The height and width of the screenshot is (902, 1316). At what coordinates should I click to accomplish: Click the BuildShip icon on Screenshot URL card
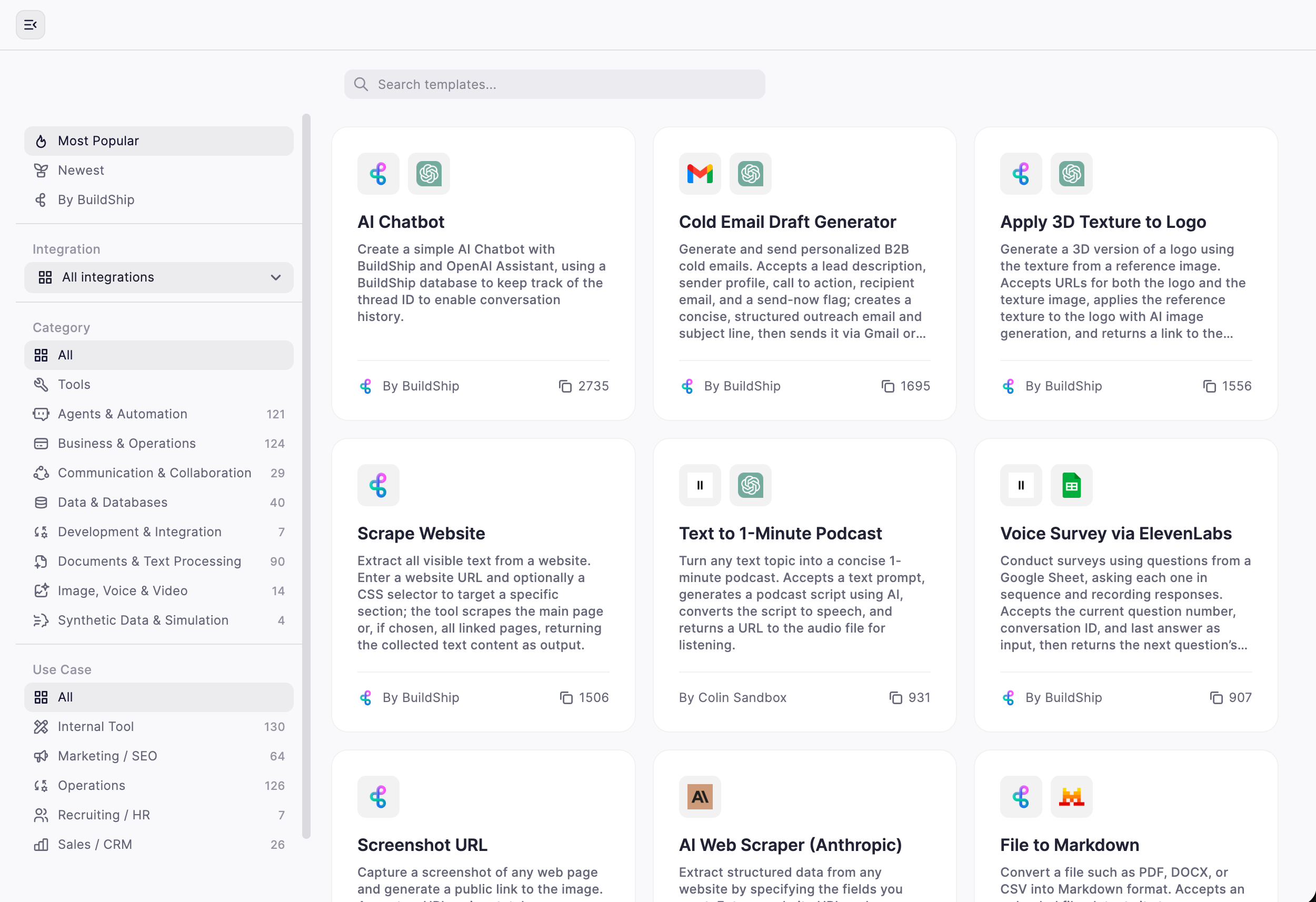(x=378, y=796)
